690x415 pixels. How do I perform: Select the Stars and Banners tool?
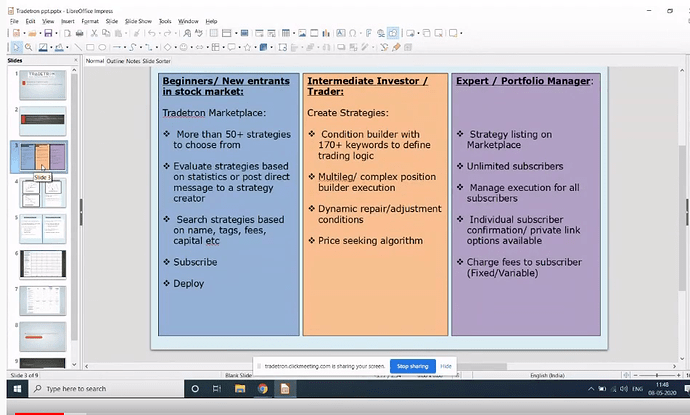tap(247, 47)
